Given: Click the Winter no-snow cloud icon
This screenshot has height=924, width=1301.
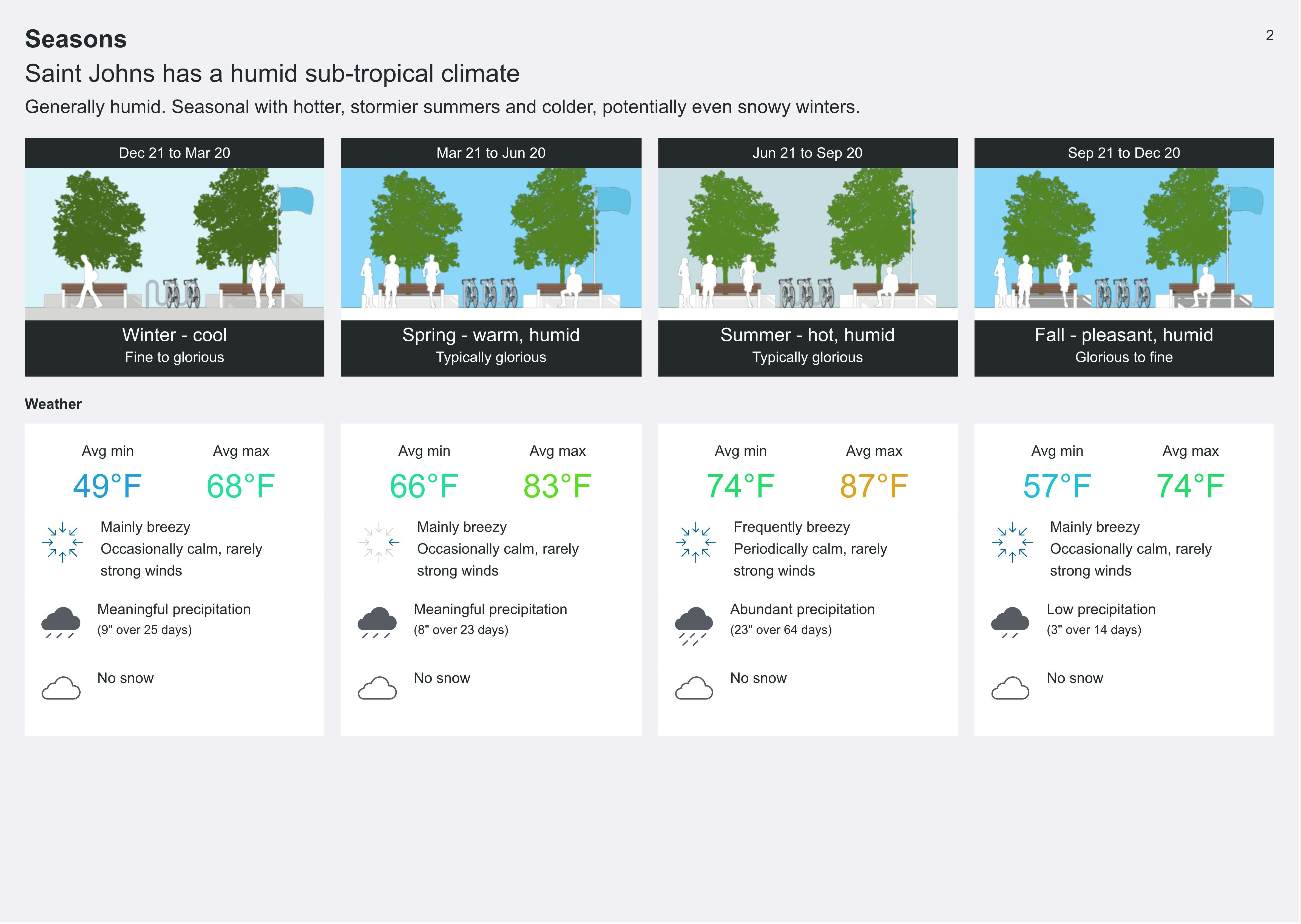Looking at the screenshot, I should pos(61,688).
